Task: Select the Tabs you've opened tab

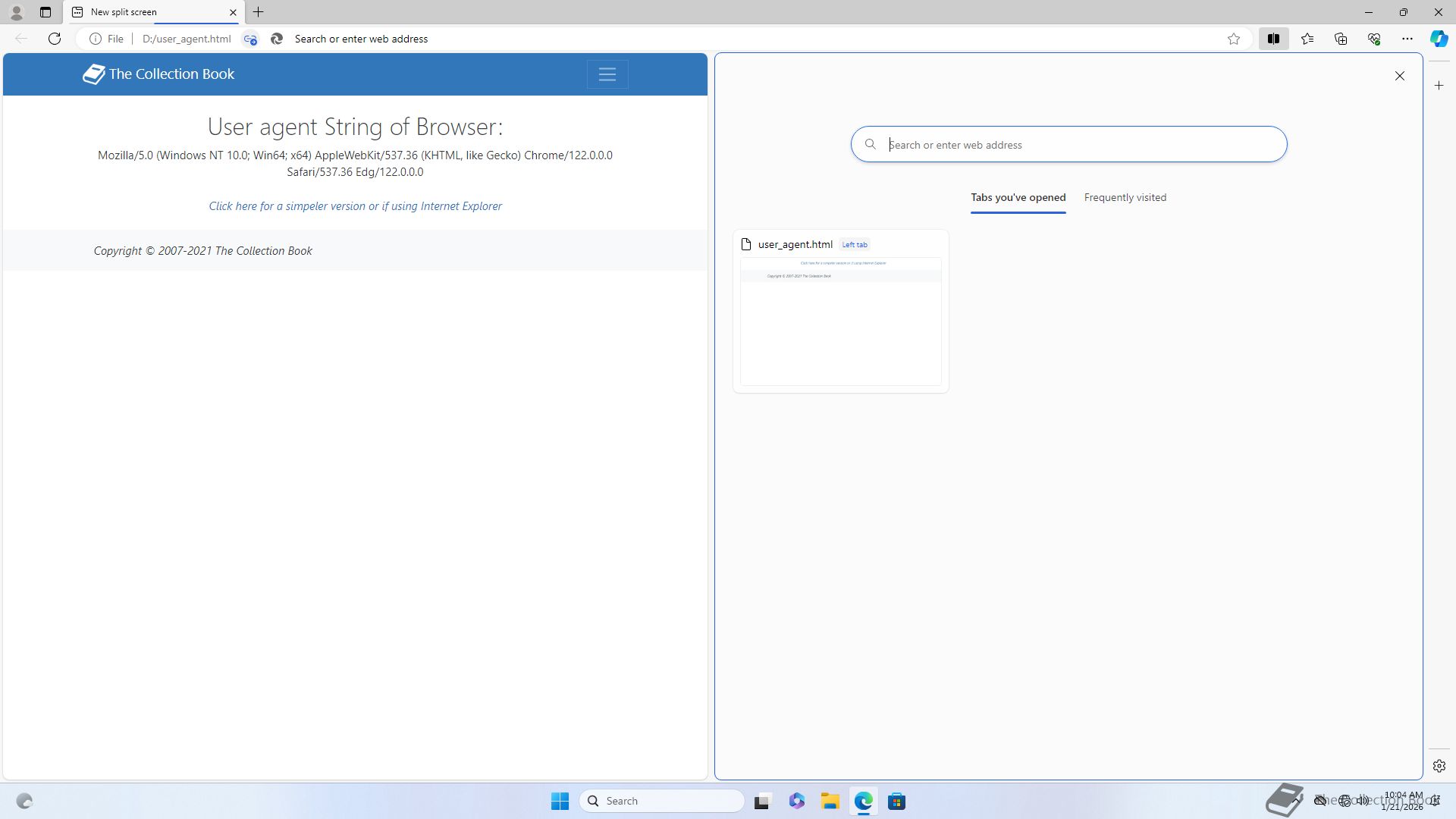Action: (x=1018, y=197)
